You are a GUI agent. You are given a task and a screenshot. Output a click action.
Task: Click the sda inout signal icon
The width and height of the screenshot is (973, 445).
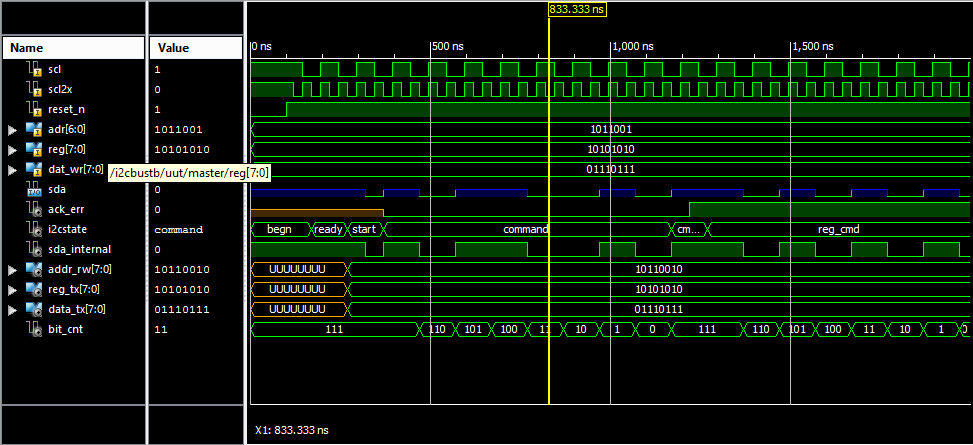35,189
